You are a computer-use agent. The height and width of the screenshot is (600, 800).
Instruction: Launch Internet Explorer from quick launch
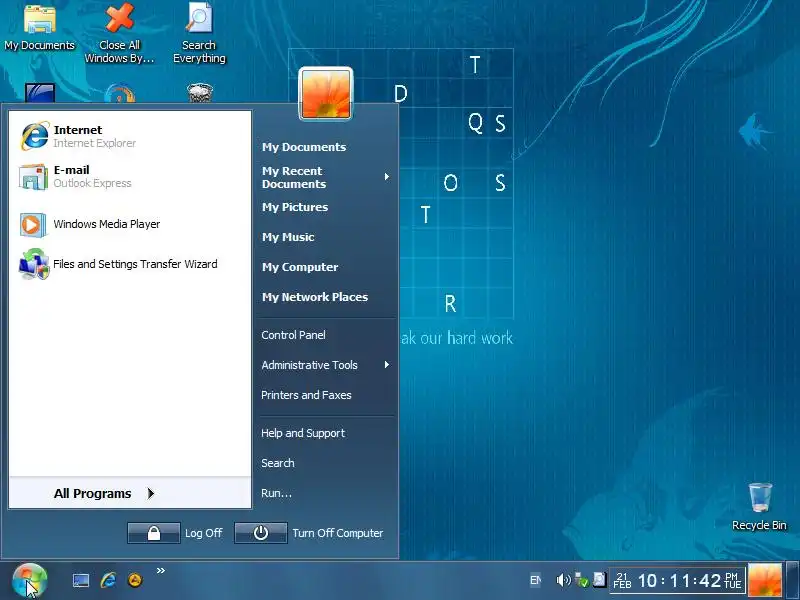point(108,580)
